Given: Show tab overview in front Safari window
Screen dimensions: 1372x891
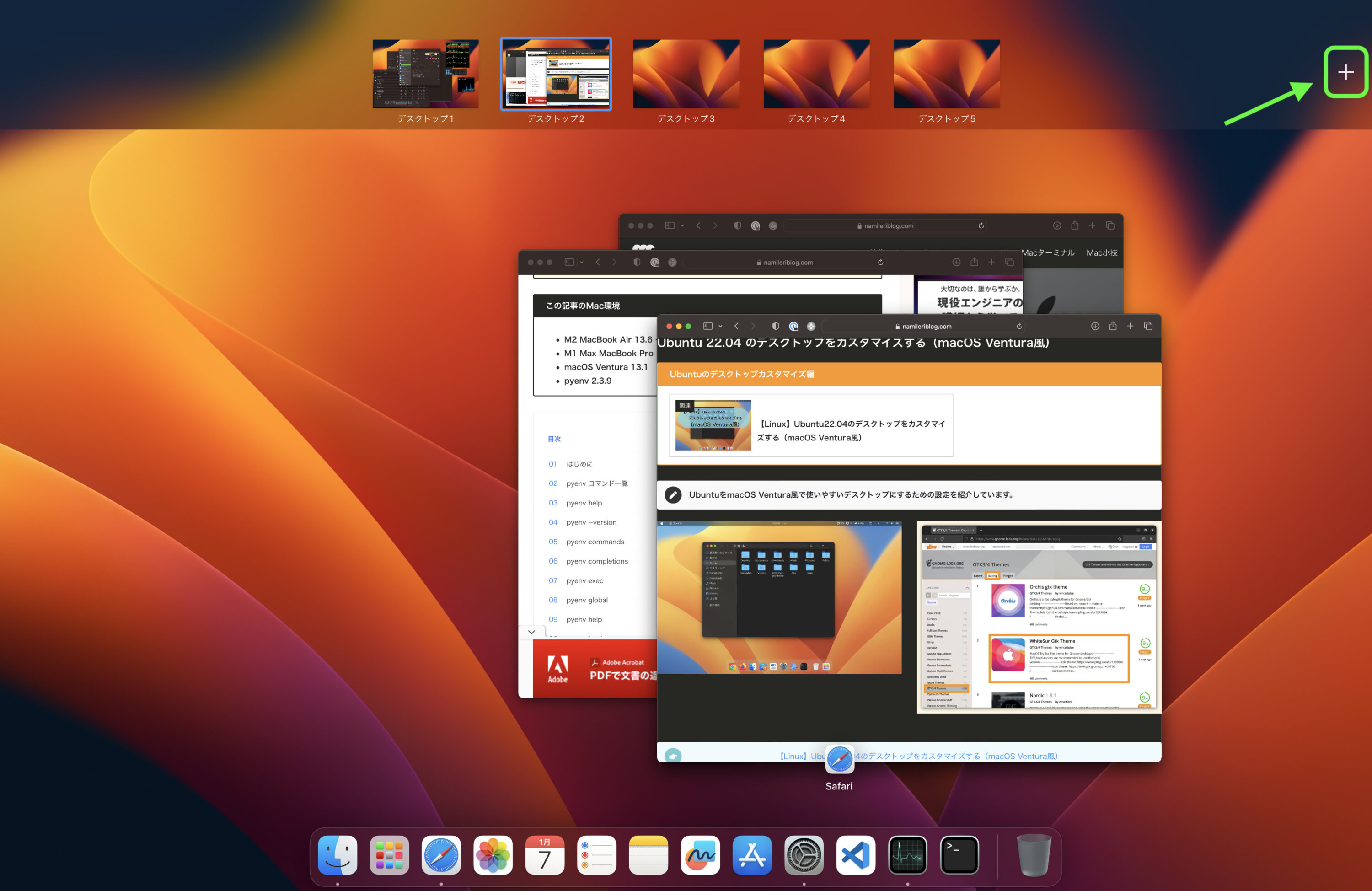Looking at the screenshot, I should (x=1148, y=327).
